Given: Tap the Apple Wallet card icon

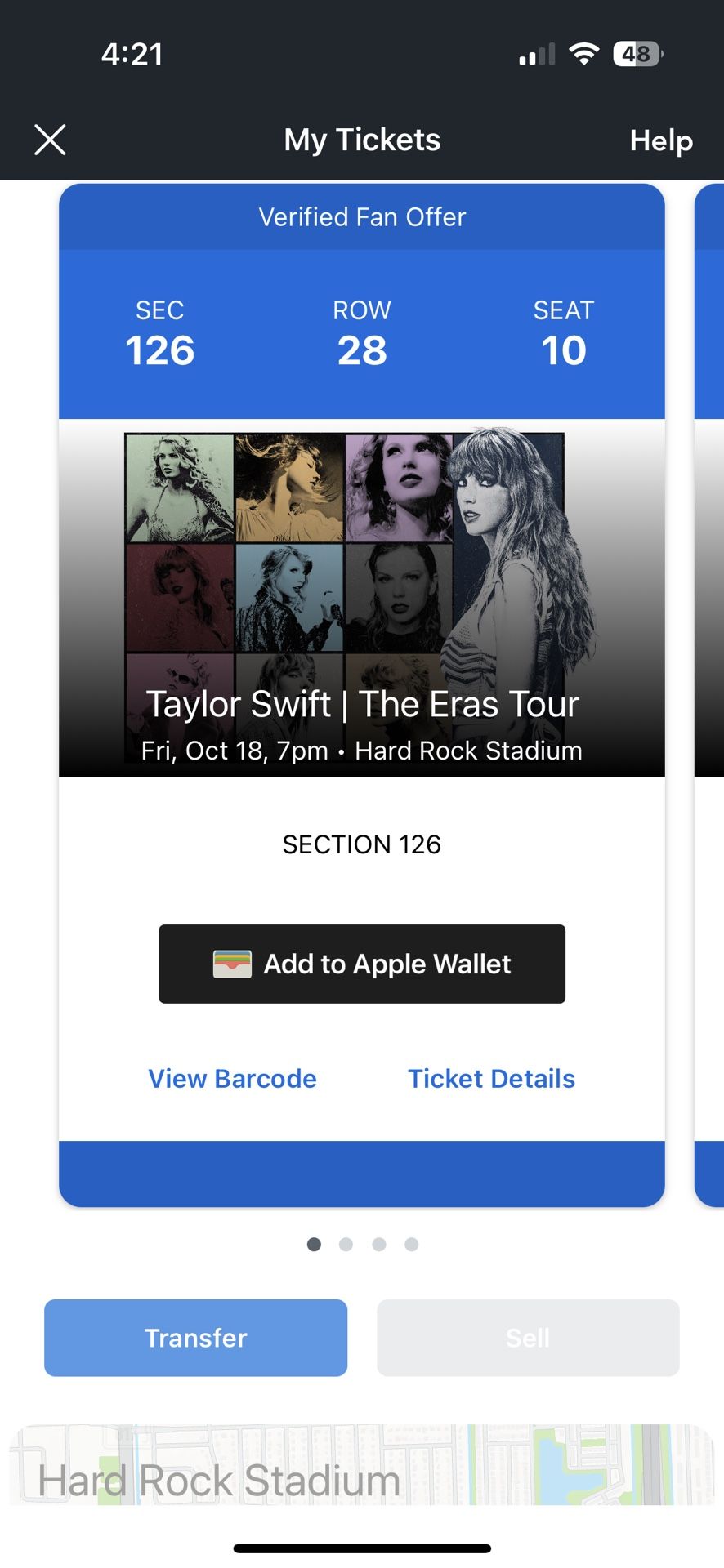Looking at the screenshot, I should pos(232,964).
